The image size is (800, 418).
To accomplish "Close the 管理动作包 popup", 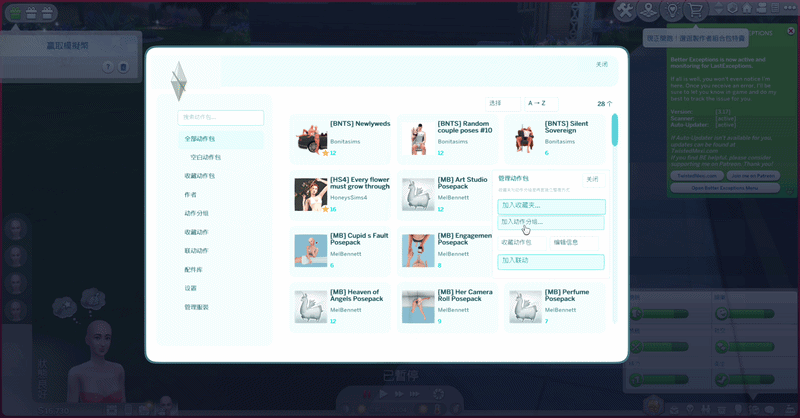I will [593, 180].
